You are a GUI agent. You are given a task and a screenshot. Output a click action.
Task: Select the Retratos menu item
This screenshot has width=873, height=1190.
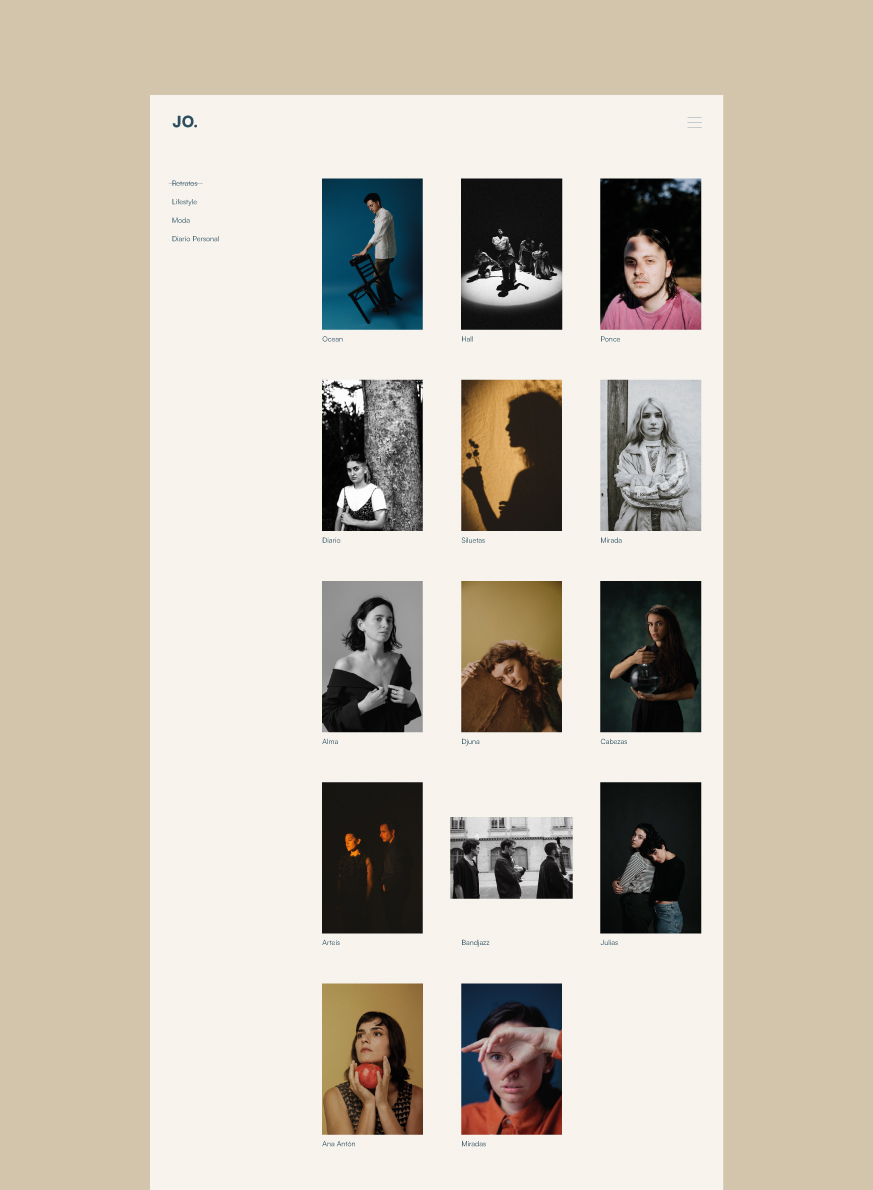pos(184,184)
